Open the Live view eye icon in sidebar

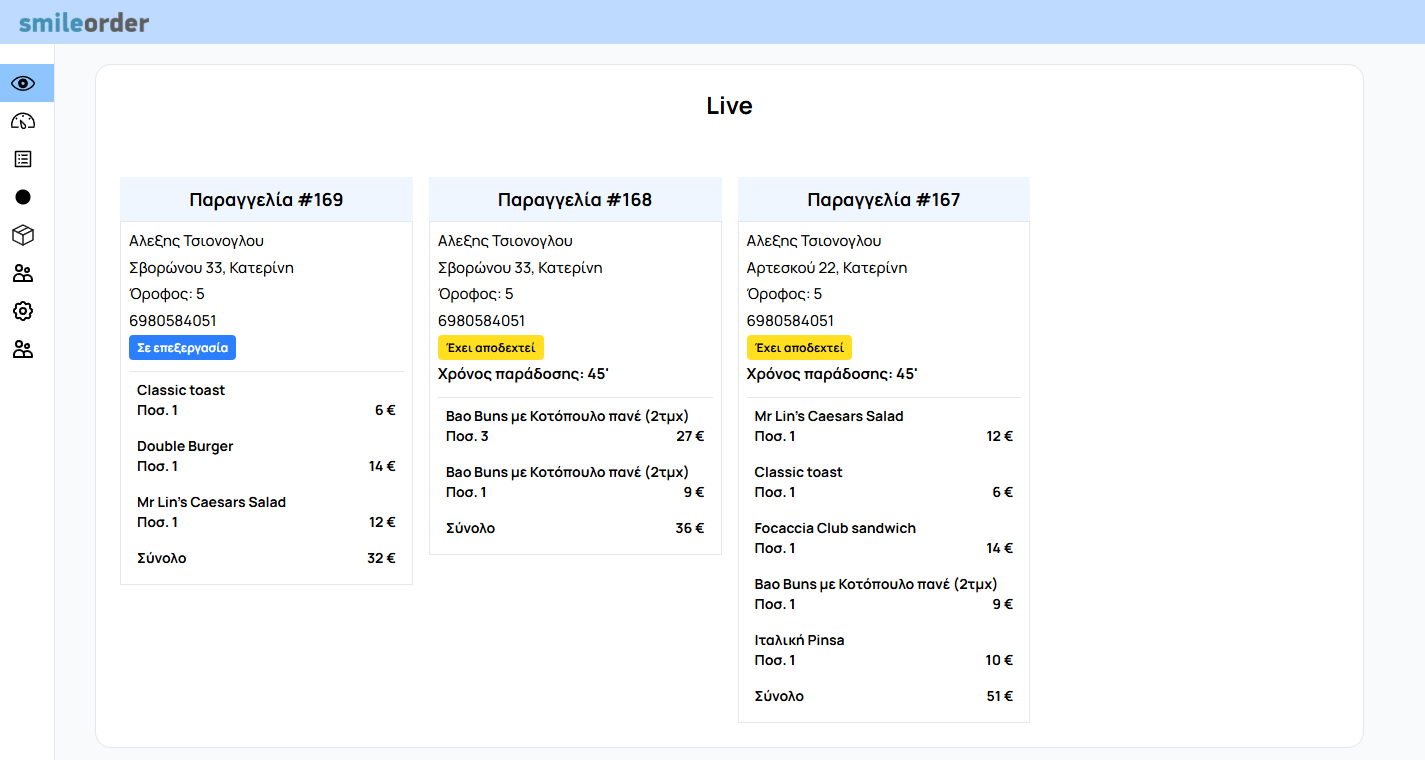point(23,83)
